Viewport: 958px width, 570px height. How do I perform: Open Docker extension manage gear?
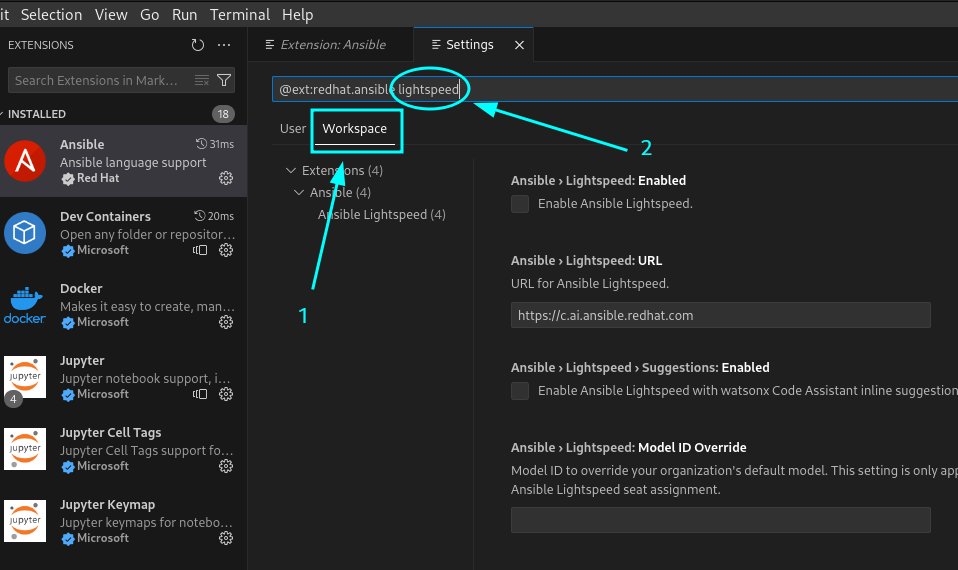(226, 322)
